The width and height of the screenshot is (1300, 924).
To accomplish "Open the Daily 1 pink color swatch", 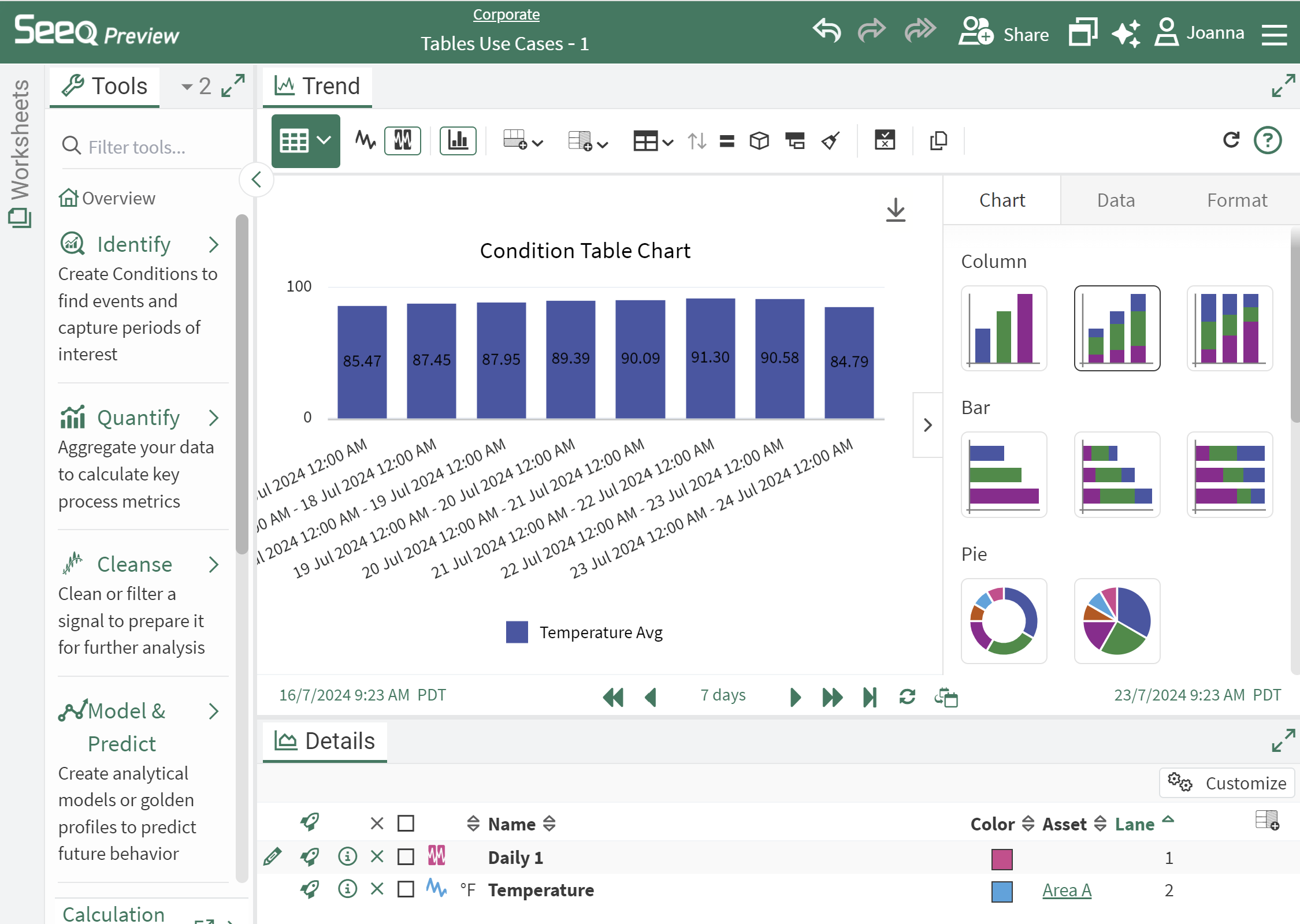I will coord(1002,859).
